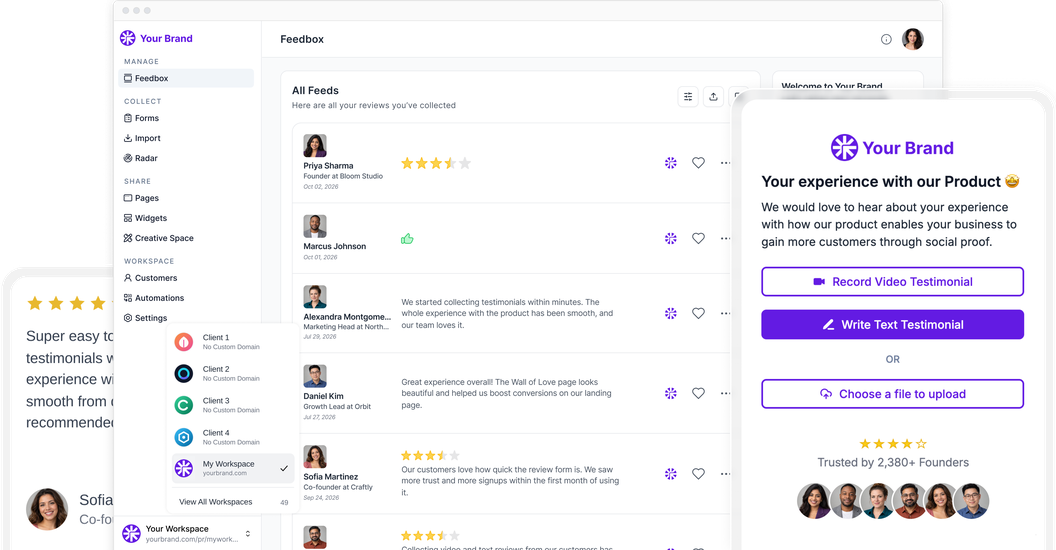Open more options for Sofia Martinez's review
Image resolution: width=1056 pixels, height=550 pixels.
(x=725, y=474)
